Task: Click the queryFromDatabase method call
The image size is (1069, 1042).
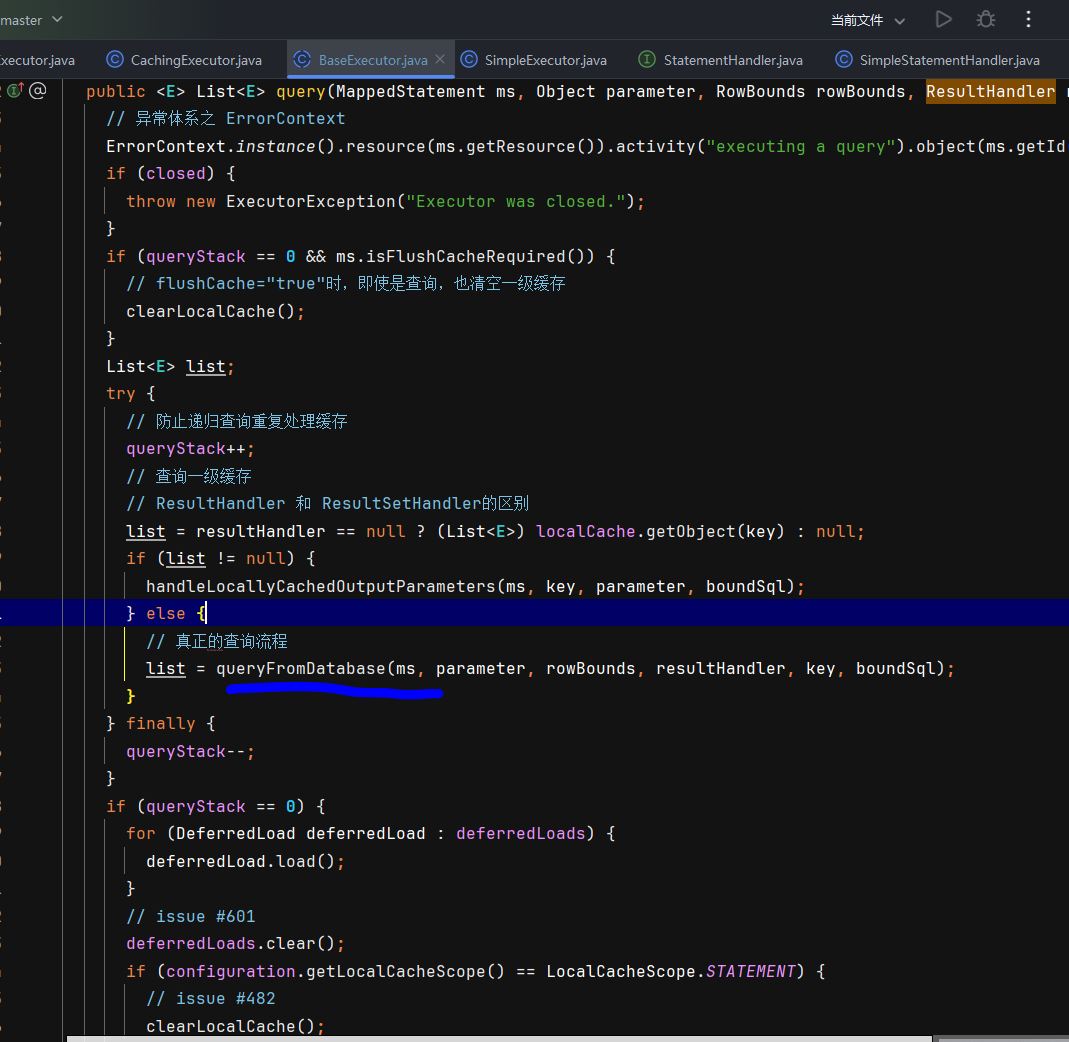Action: pos(301,669)
